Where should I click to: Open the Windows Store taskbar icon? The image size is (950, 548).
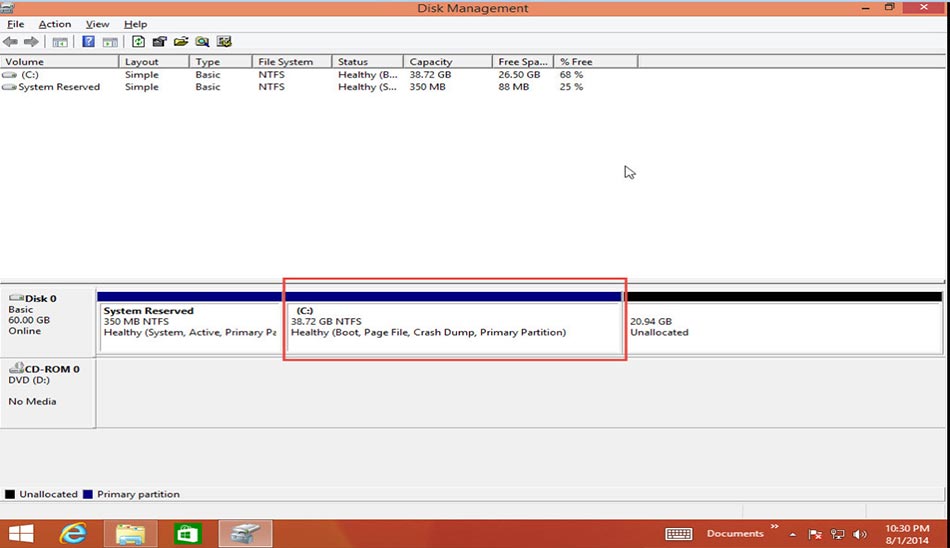[187, 533]
